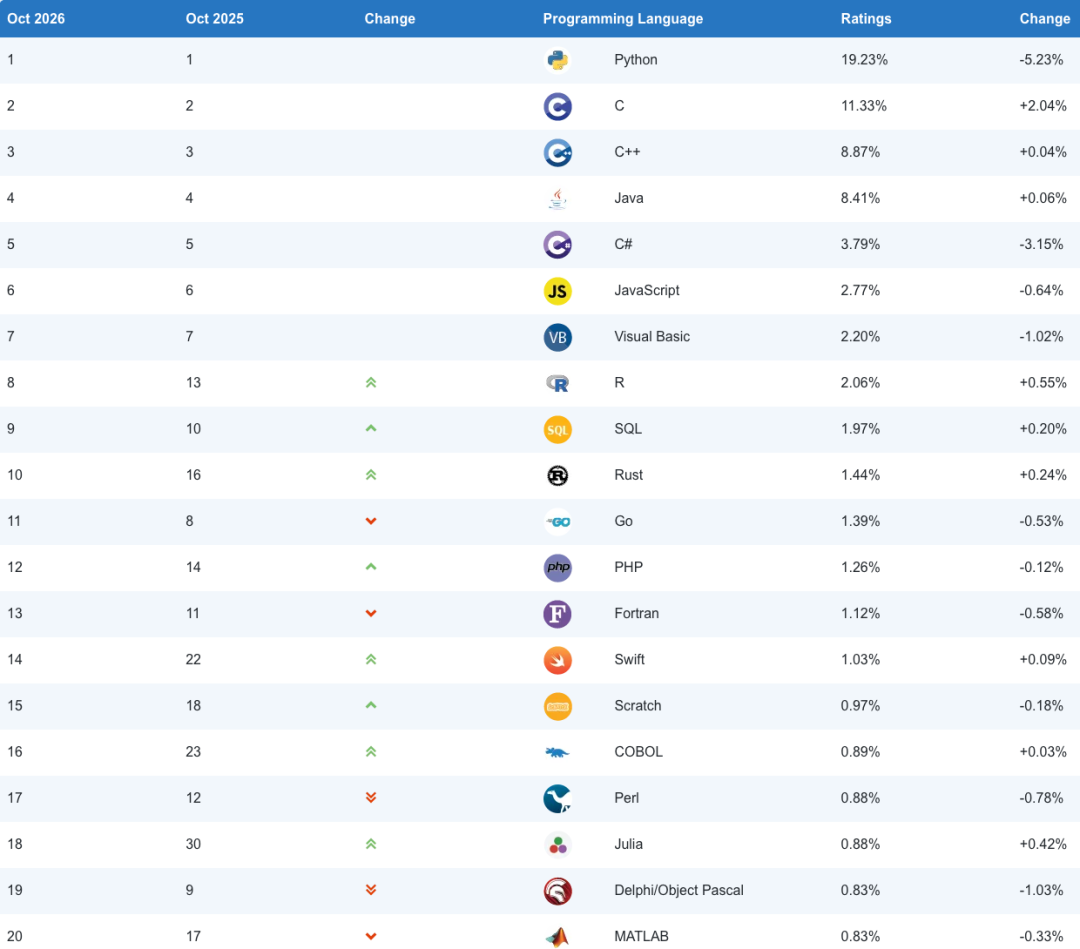Click the Java coffee cup logo
Image resolution: width=1080 pixels, height=949 pixels.
pyautogui.click(x=557, y=198)
